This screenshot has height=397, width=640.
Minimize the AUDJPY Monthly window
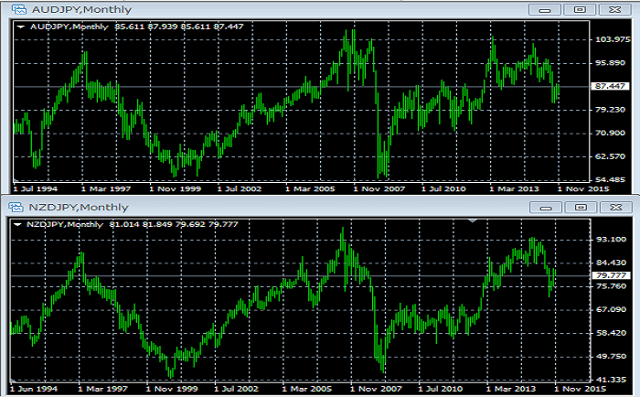(x=545, y=10)
